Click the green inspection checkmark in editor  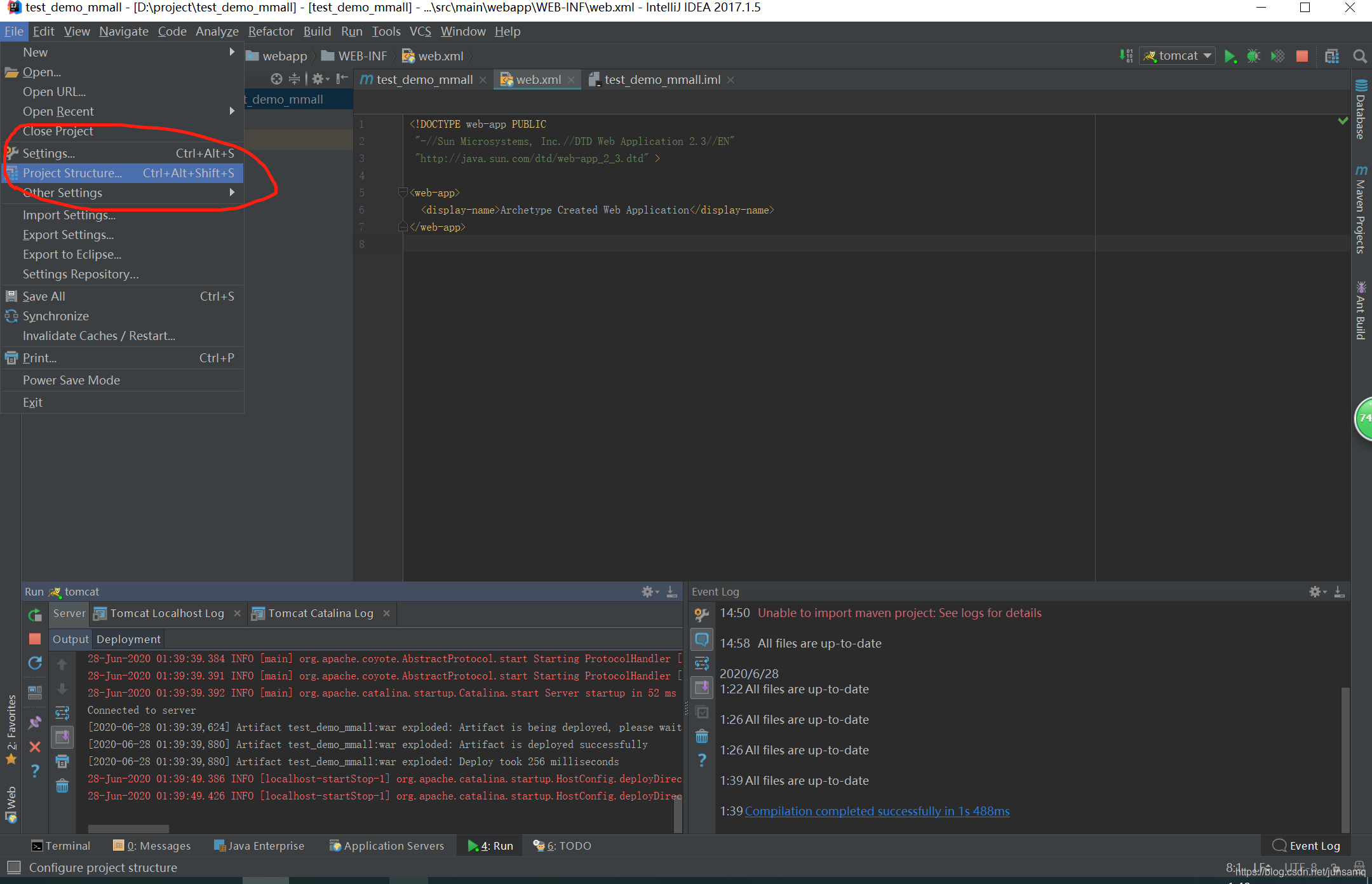(x=1342, y=121)
